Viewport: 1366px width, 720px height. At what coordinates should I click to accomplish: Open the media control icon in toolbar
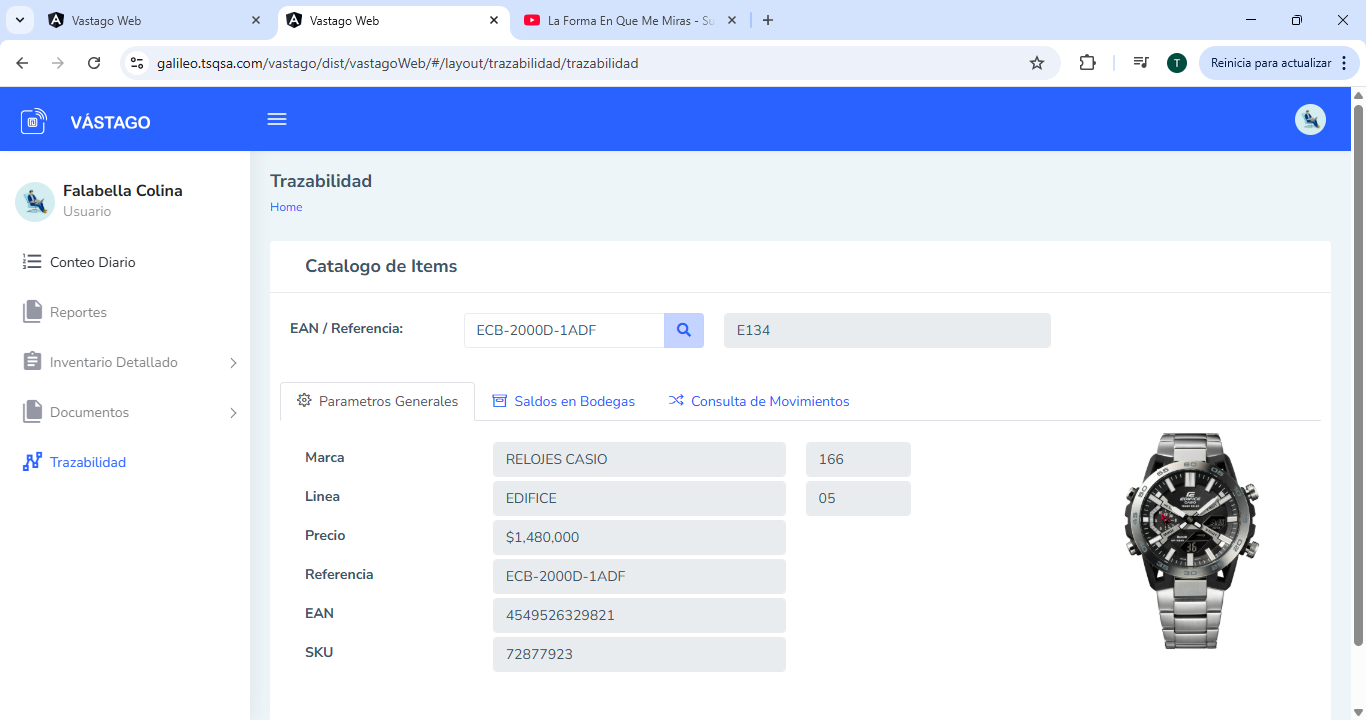click(1141, 63)
